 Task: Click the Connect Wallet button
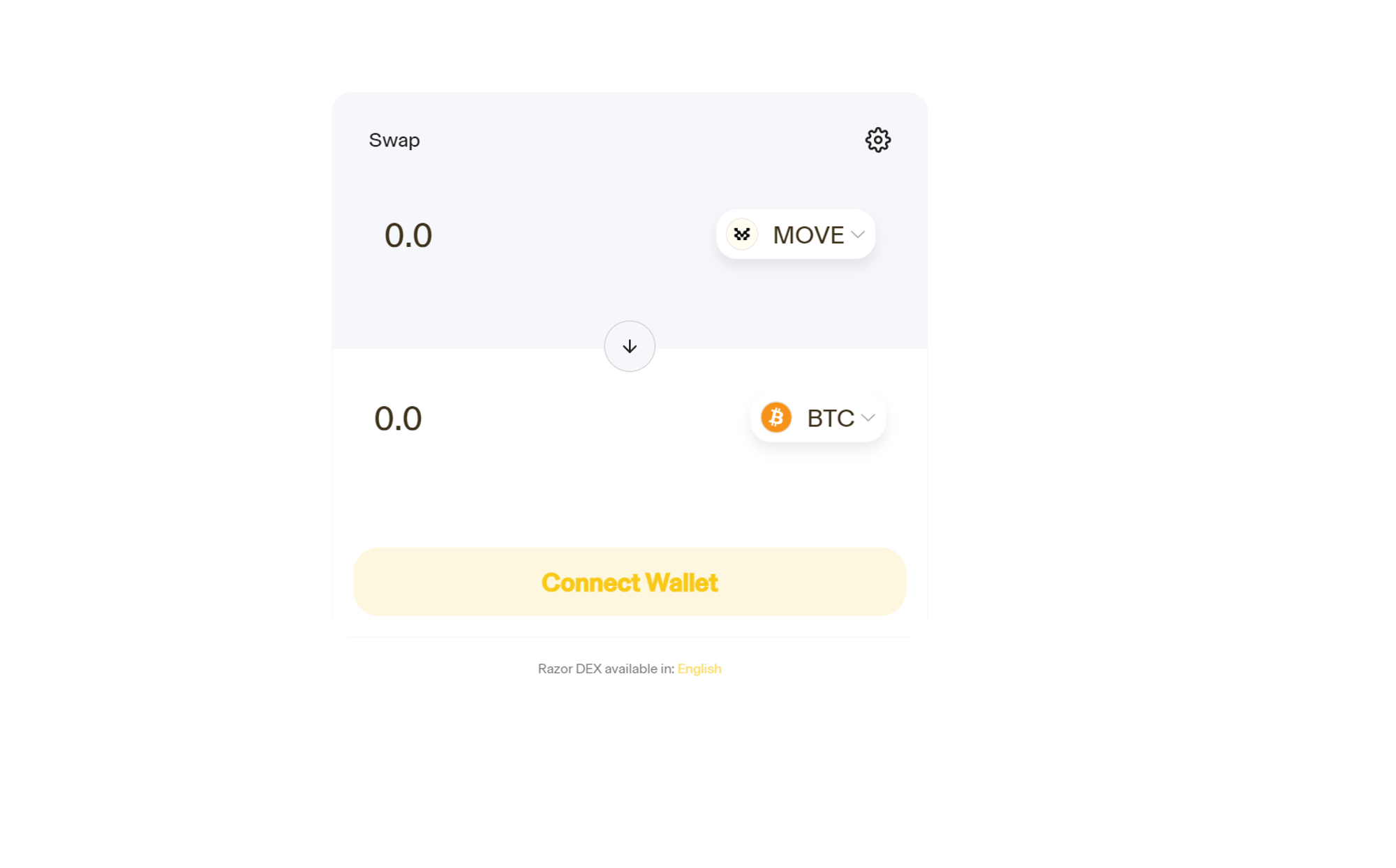click(630, 582)
